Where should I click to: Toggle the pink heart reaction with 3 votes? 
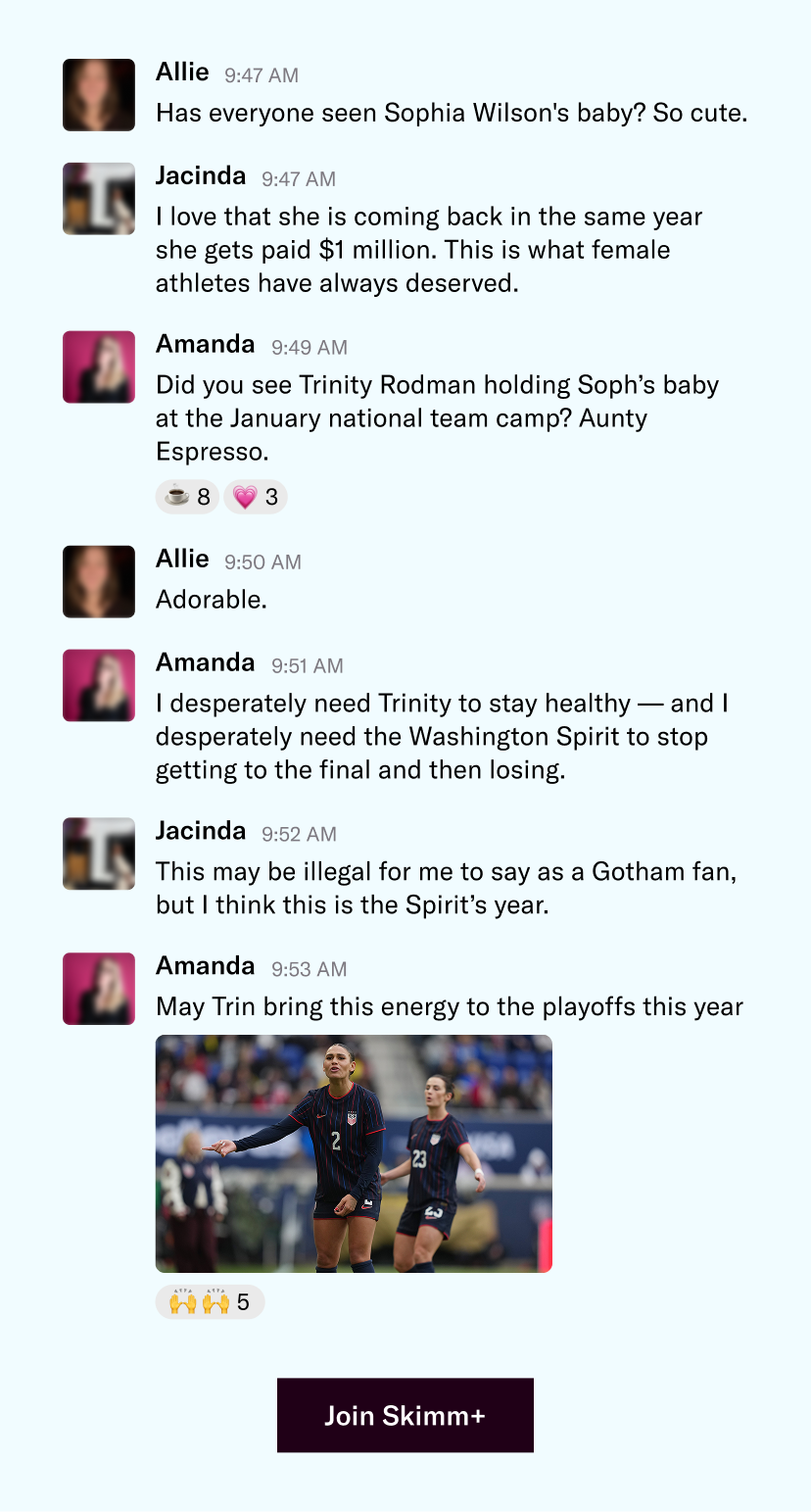256,497
